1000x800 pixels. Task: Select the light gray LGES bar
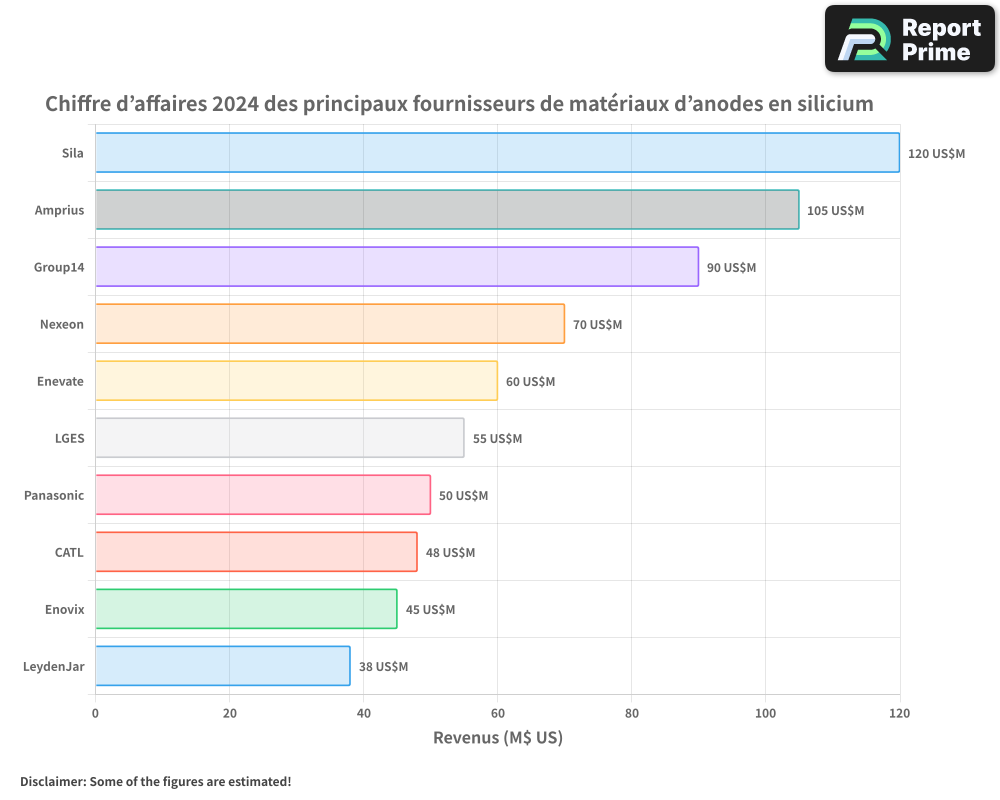point(279,438)
